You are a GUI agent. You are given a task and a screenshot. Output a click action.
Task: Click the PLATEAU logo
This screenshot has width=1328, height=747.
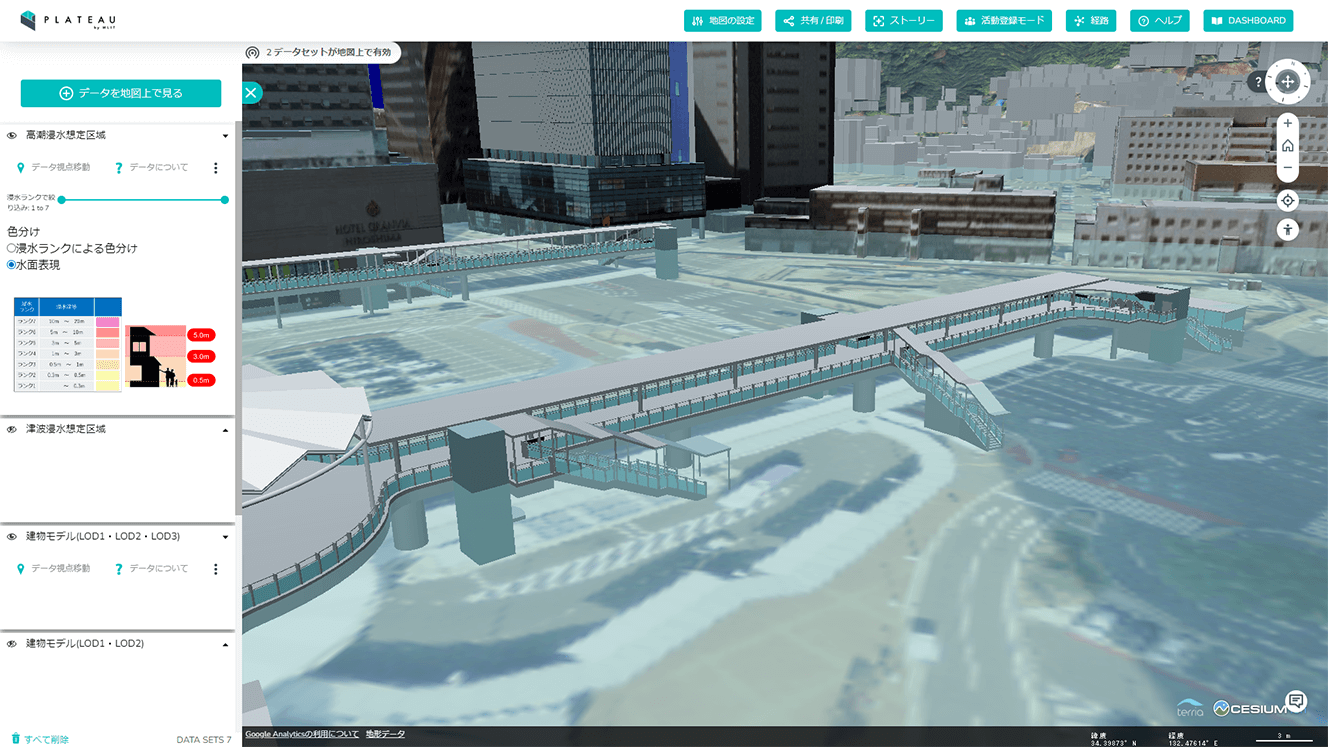pos(68,20)
